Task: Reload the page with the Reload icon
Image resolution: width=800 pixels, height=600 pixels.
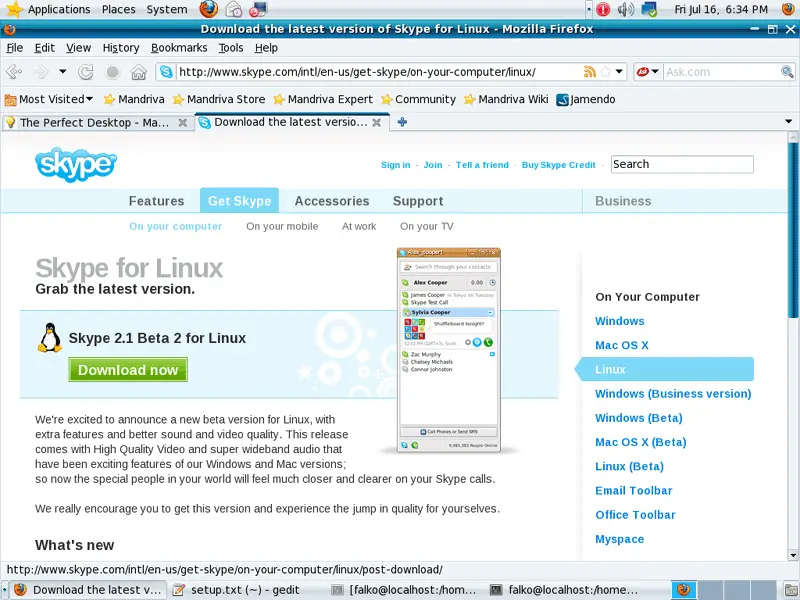Action: point(86,72)
